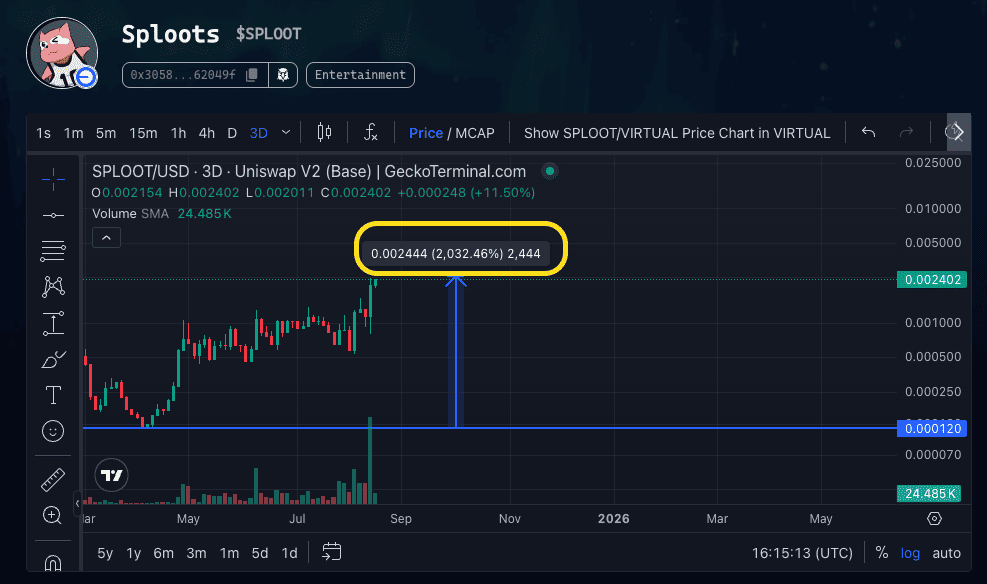Select the text annotation tool
The height and width of the screenshot is (584, 987).
(53, 395)
